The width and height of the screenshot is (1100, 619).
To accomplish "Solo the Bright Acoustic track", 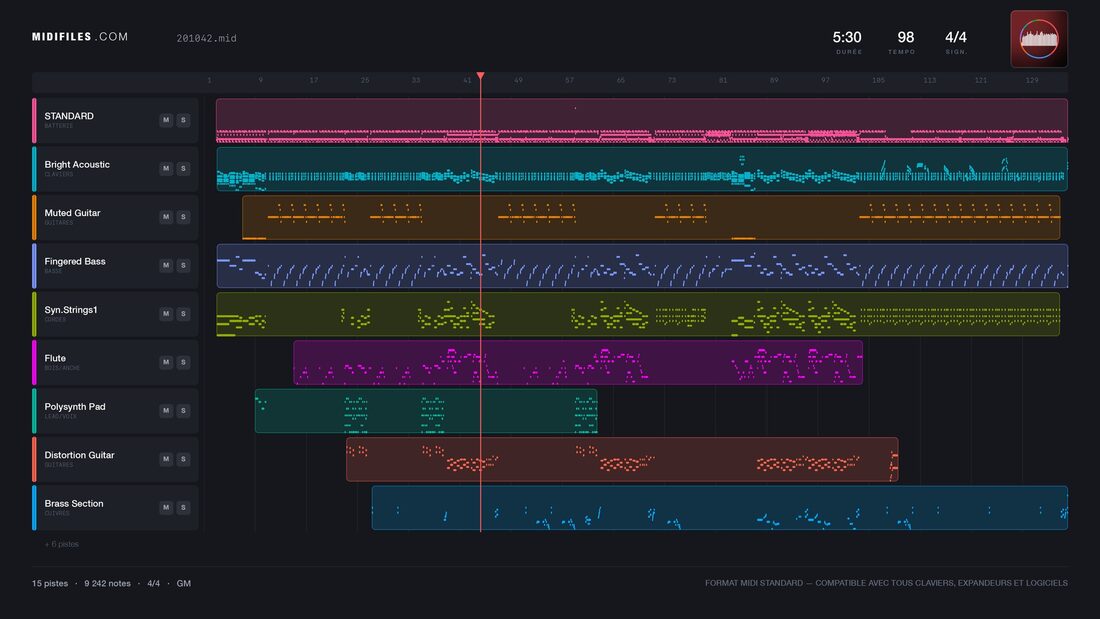I will pos(183,168).
